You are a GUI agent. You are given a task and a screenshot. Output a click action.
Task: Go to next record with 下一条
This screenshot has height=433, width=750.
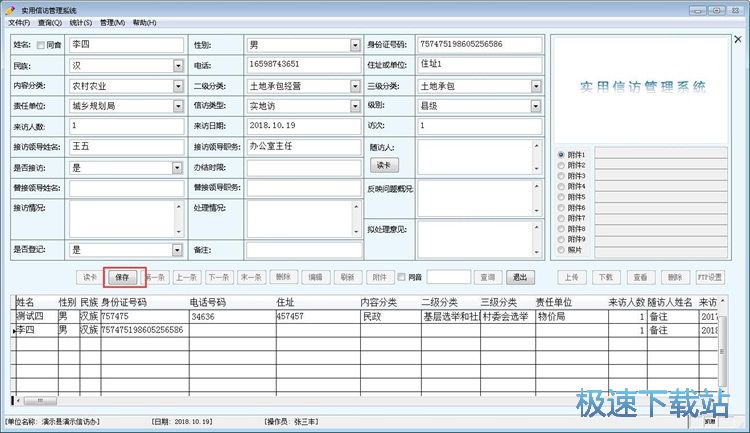tap(219, 277)
